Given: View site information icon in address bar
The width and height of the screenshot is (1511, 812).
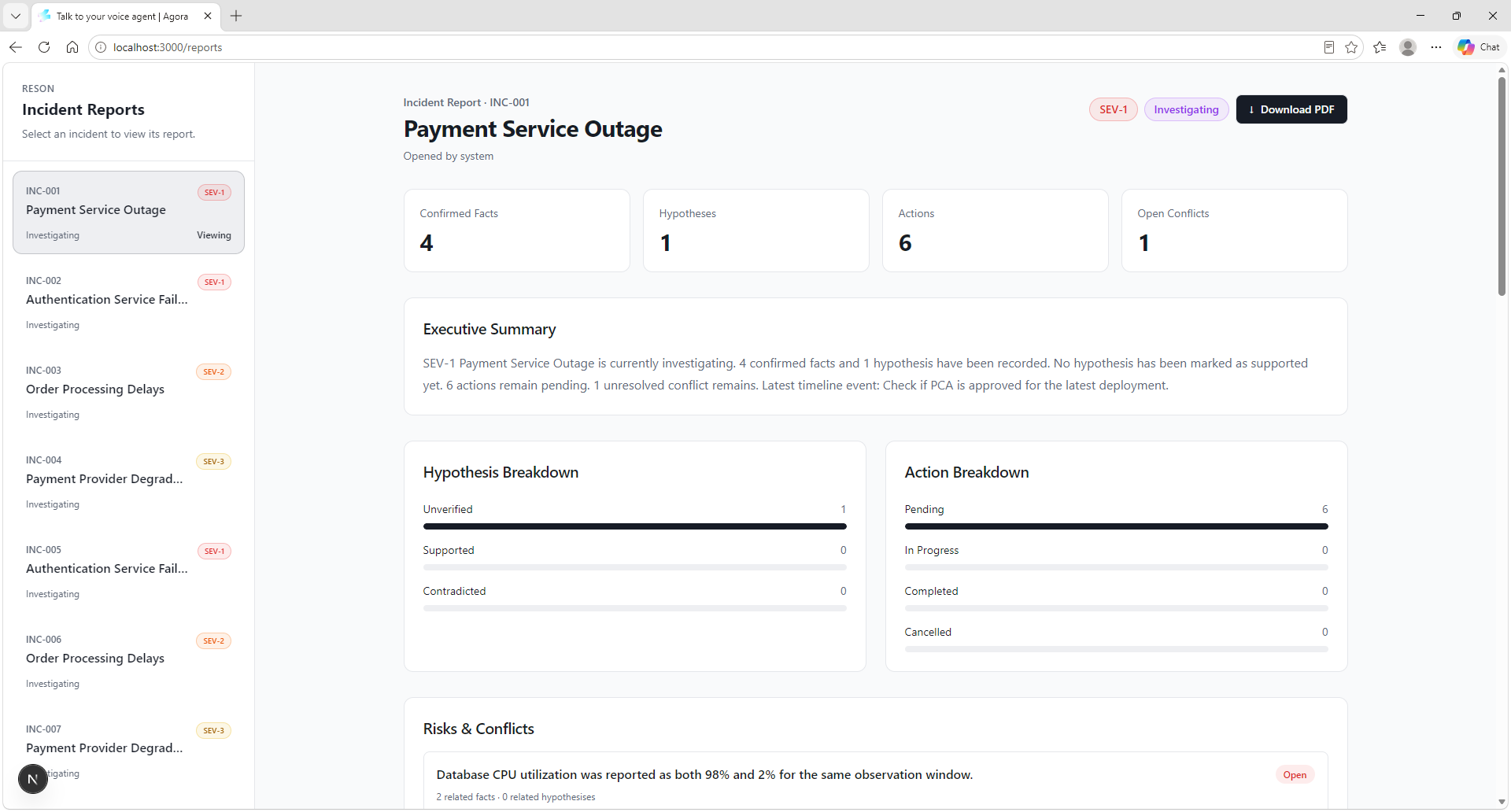Looking at the screenshot, I should click(101, 47).
